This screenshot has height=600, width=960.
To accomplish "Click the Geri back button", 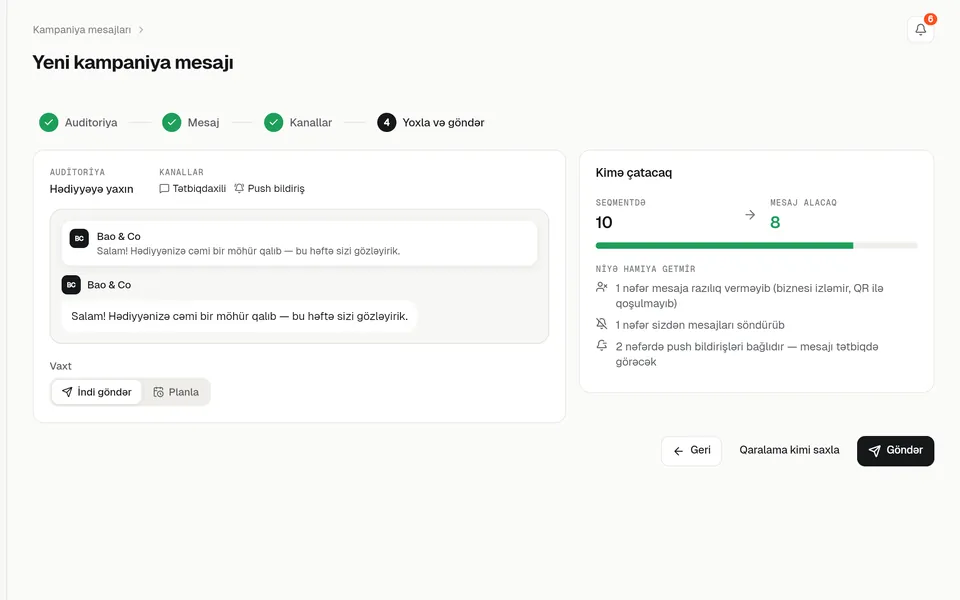I will pyautogui.click(x=691, y=451).
